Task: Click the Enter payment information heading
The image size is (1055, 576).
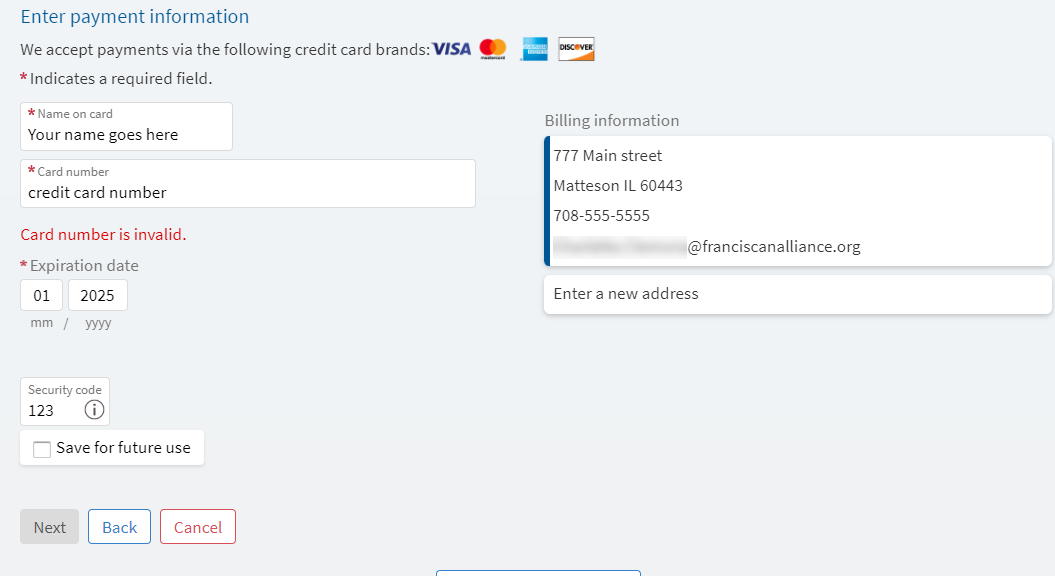Action: [x=134, y=17]
